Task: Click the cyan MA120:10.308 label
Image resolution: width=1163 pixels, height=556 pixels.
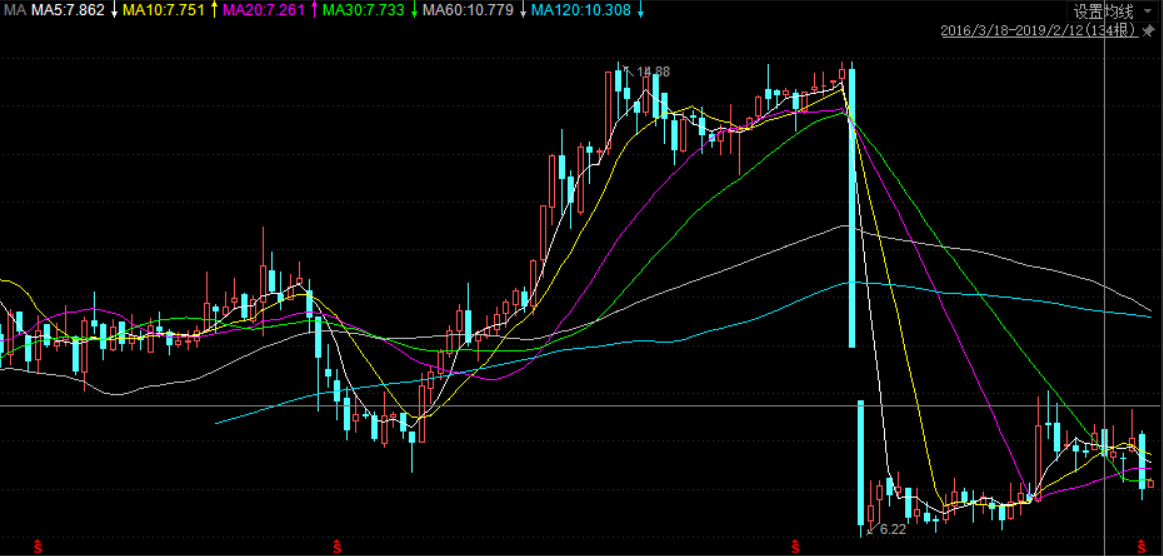Action: [x=581, y=10]
